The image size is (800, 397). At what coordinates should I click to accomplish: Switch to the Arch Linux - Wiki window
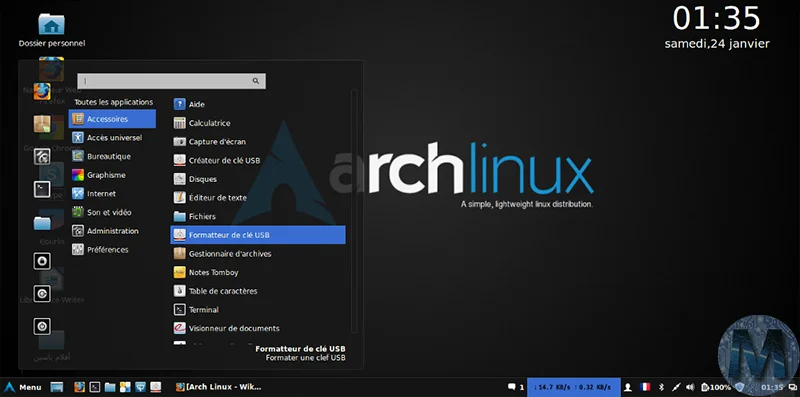[218, 387]
